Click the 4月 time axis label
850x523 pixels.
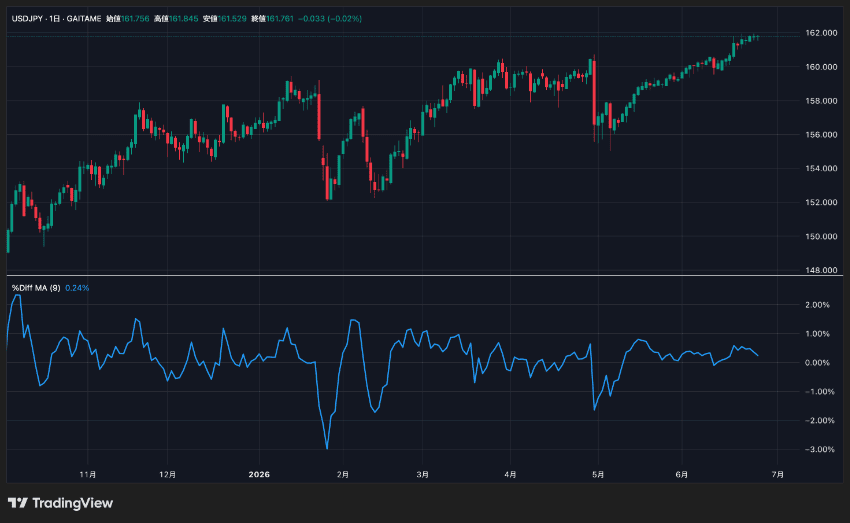pos(510,475)
